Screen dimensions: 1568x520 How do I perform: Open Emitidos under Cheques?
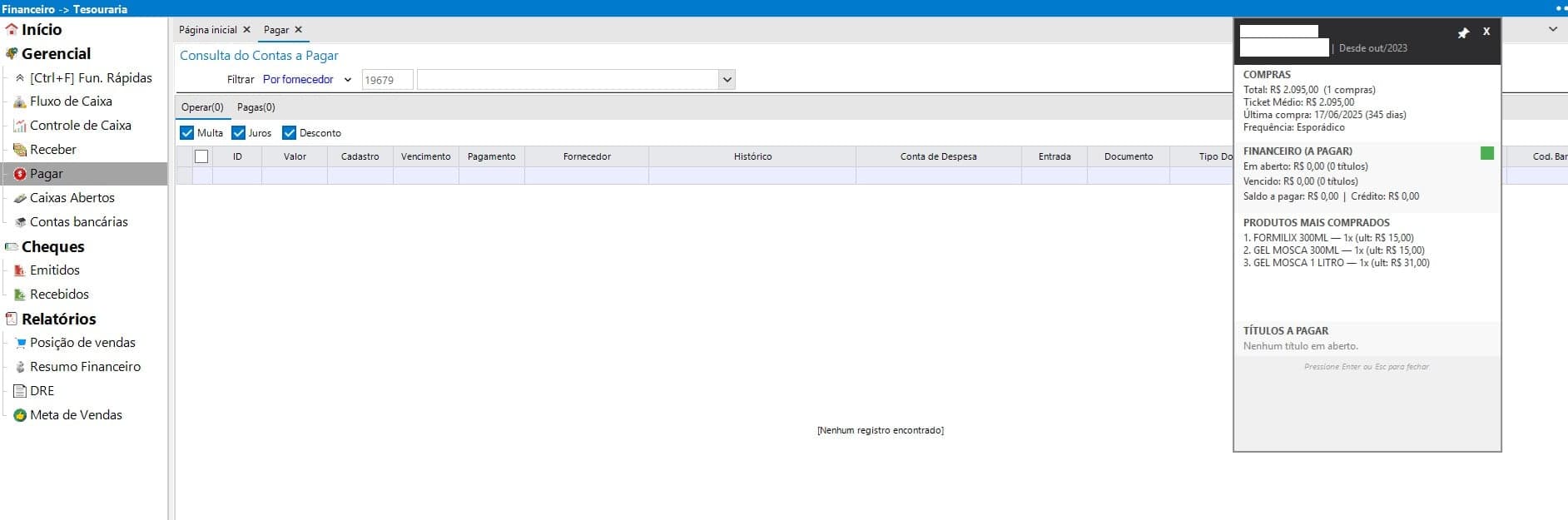pyautogui.click(x=55, y=270)
